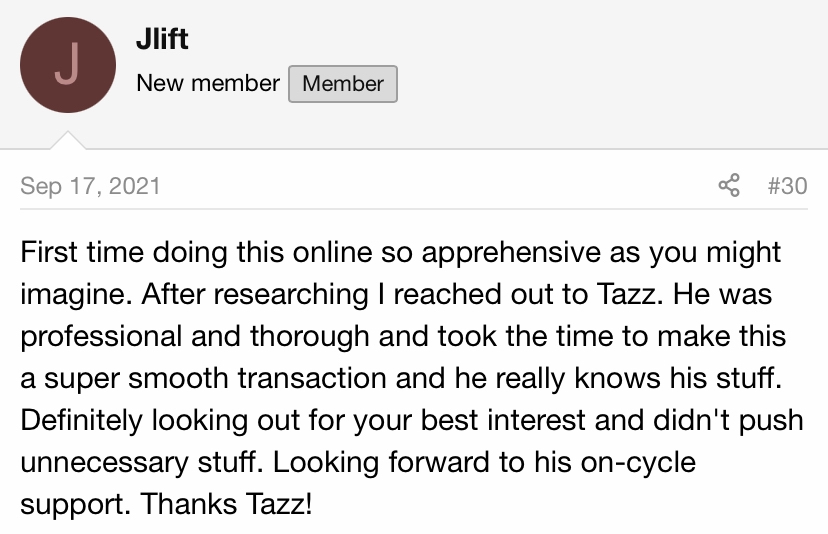Image resolution: width=828 pixels, height=534 pixels.
Task: Open Jlift's avatar with letter J
Action: click(x=68, y=65)
